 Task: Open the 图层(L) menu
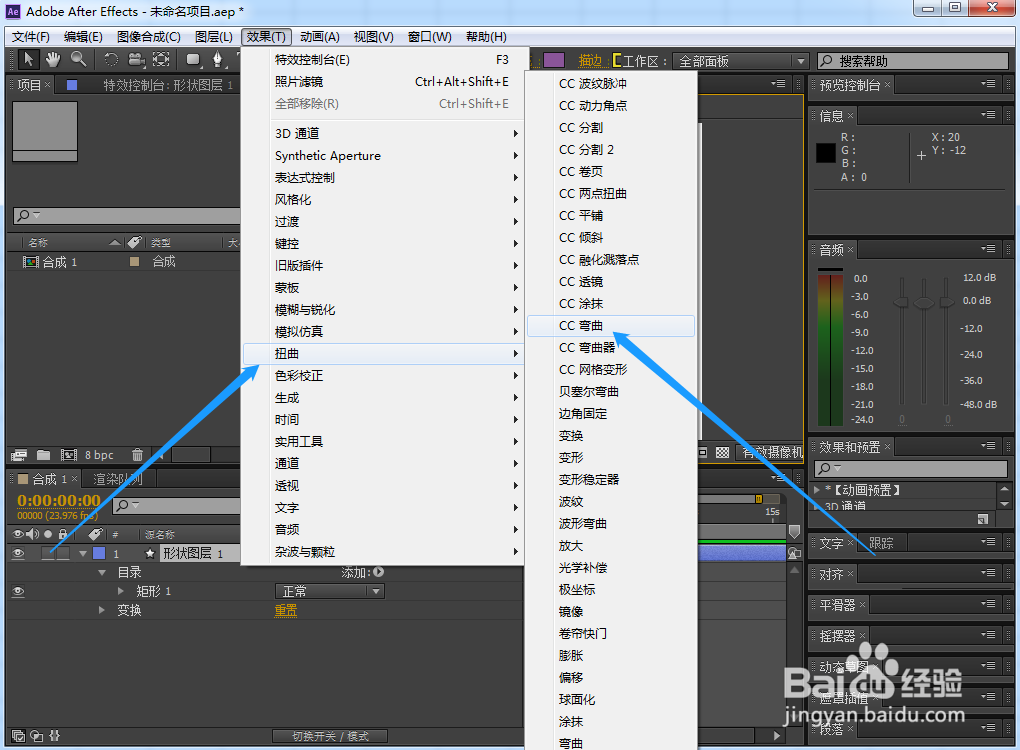[x=213, y=36]
